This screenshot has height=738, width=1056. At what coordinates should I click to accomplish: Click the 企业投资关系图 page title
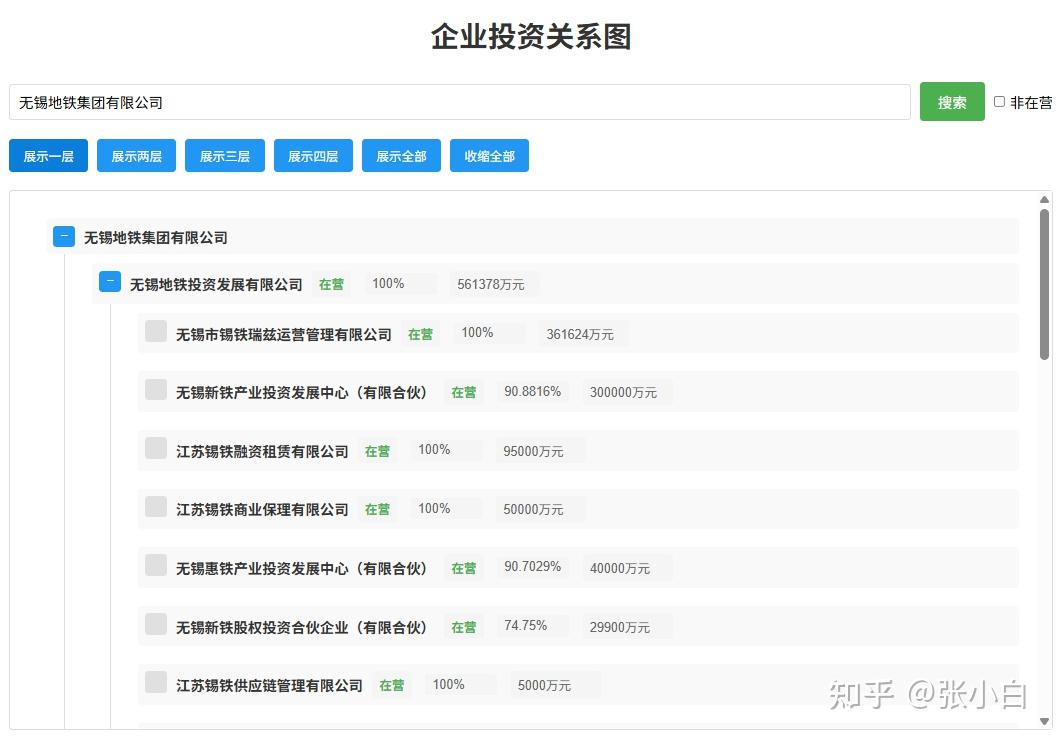click(x=531, y=36)
